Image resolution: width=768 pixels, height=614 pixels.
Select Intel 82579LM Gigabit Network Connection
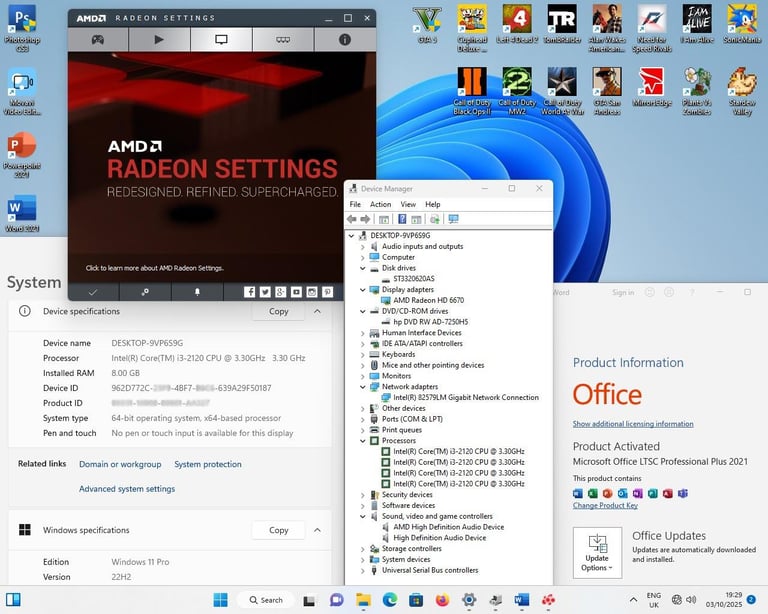tap(466, 398)
